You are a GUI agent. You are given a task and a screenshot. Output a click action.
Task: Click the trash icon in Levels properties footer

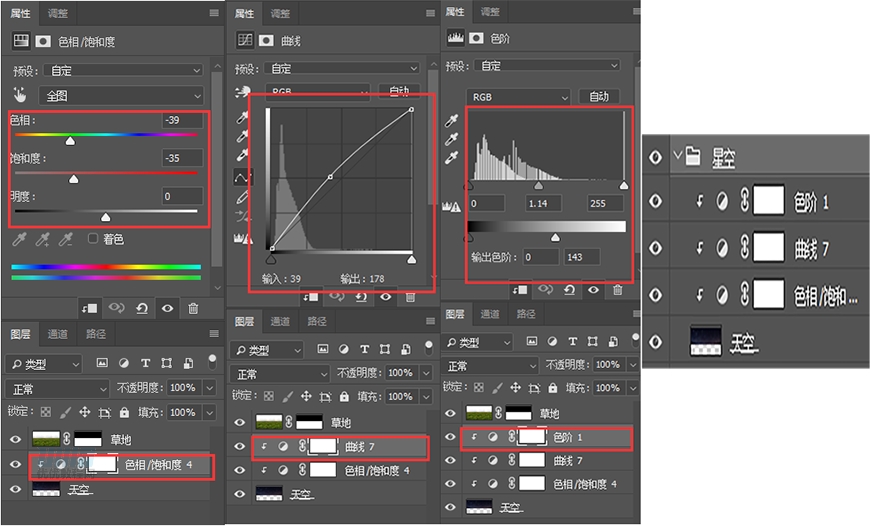[x=618, y=290]
